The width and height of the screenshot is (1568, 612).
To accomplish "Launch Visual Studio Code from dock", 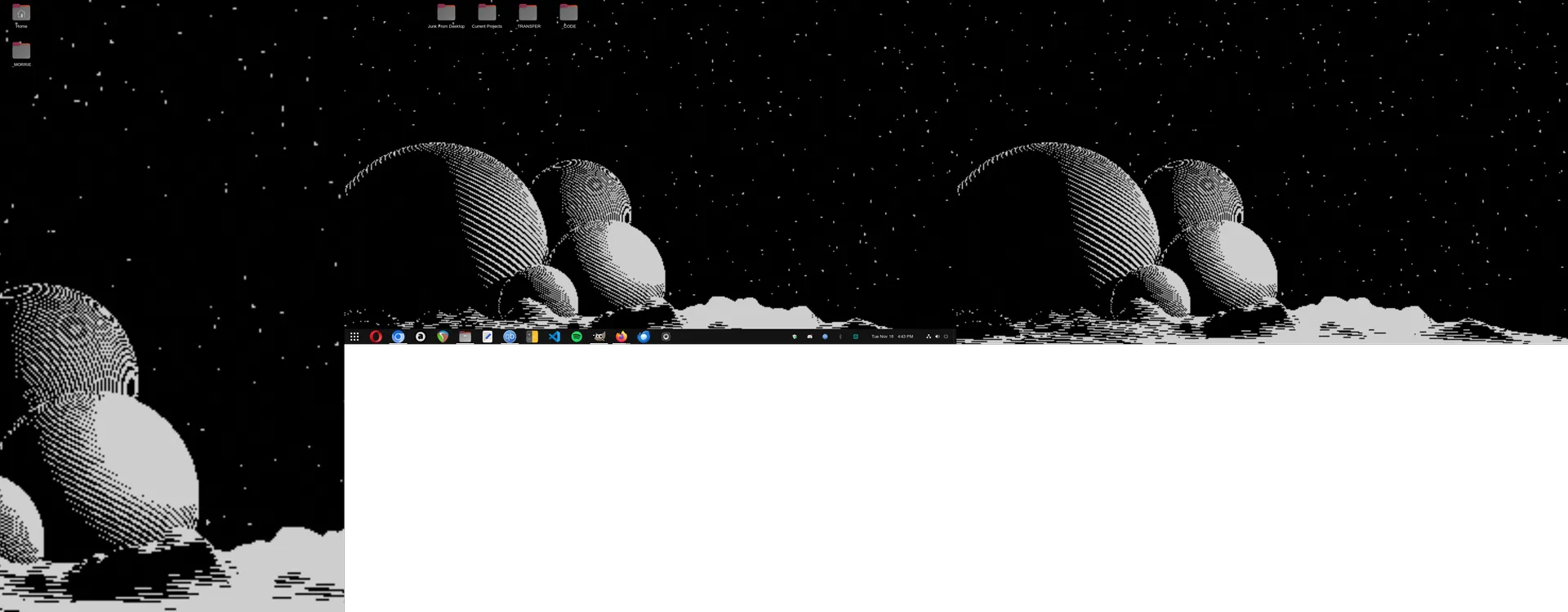I will 555,337.
